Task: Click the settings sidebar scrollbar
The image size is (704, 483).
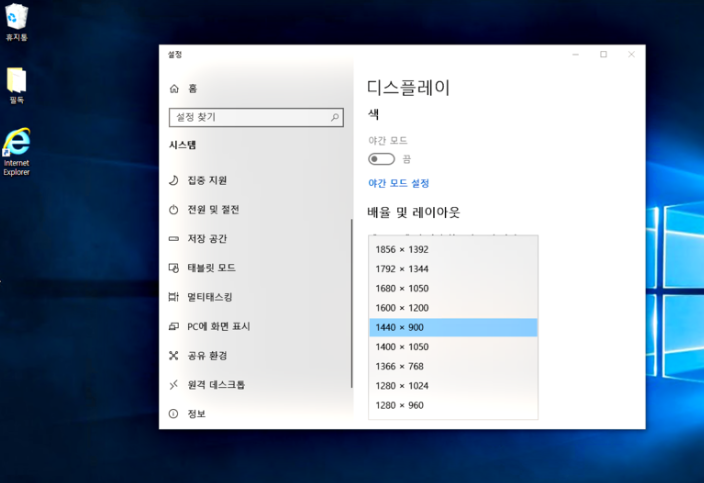Action: (352, 303)
